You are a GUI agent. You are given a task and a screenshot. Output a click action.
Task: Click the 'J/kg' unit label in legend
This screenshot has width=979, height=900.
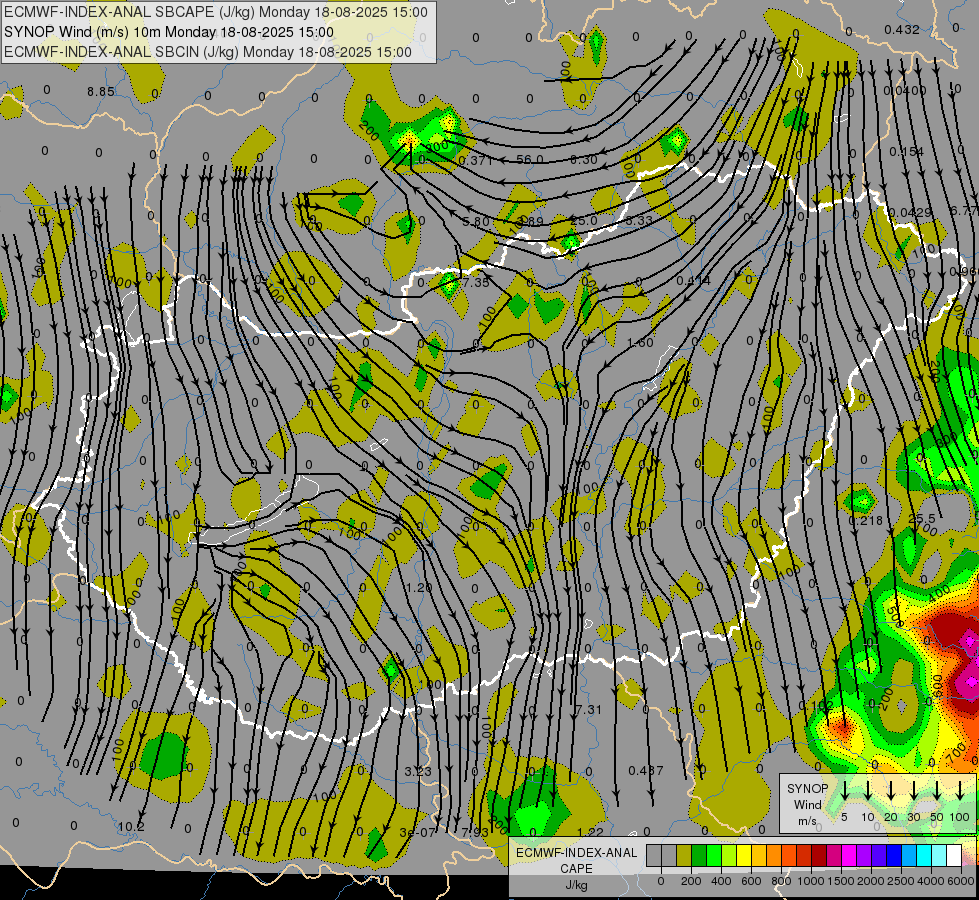pos(576,885)
